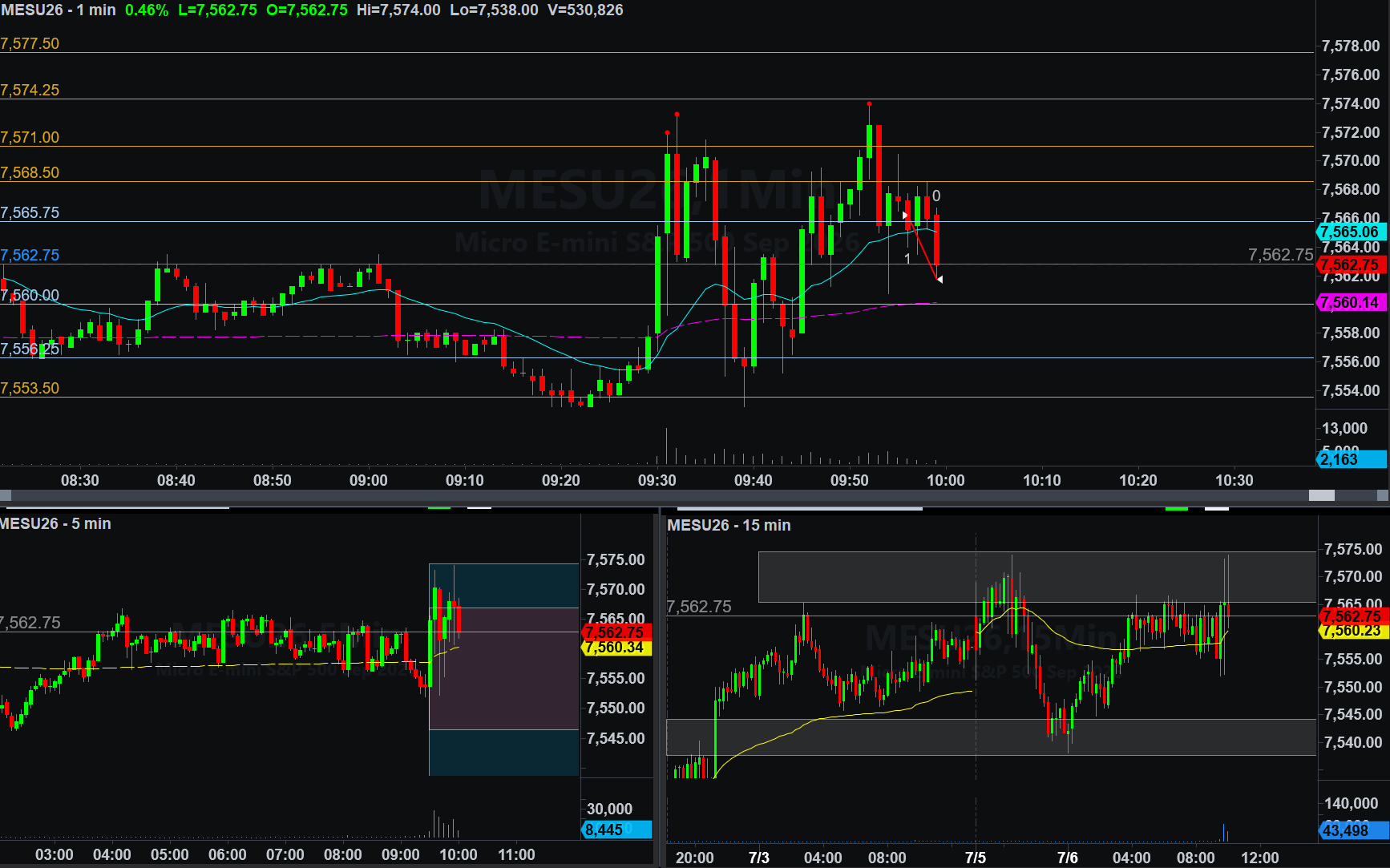
Task: Click the 12:00 time label on 15 min chart
Action: (x=1260, y=858)
